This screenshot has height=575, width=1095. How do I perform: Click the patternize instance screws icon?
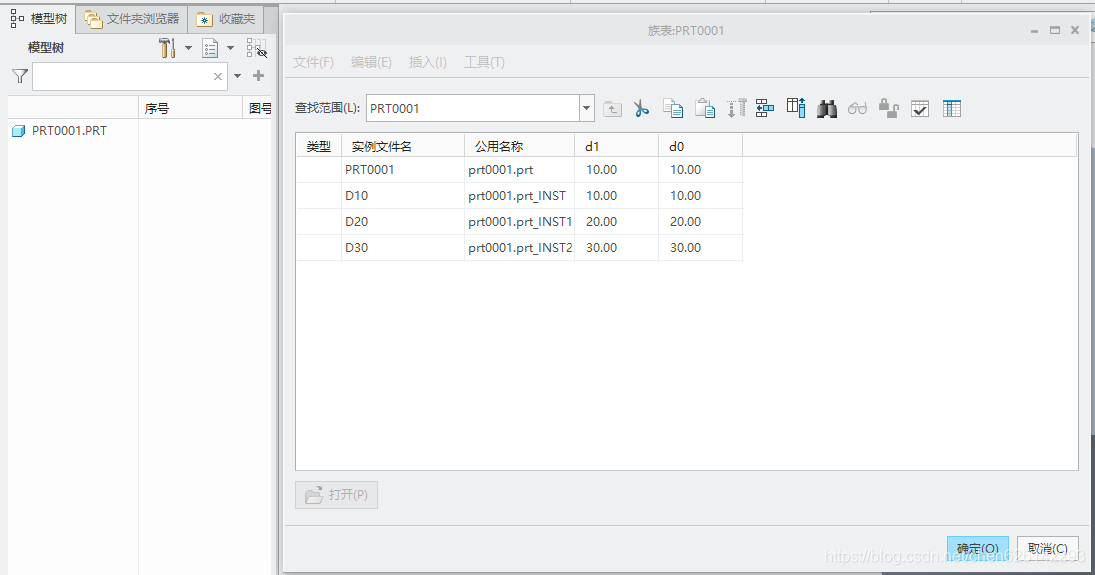(x=736, y=108)
